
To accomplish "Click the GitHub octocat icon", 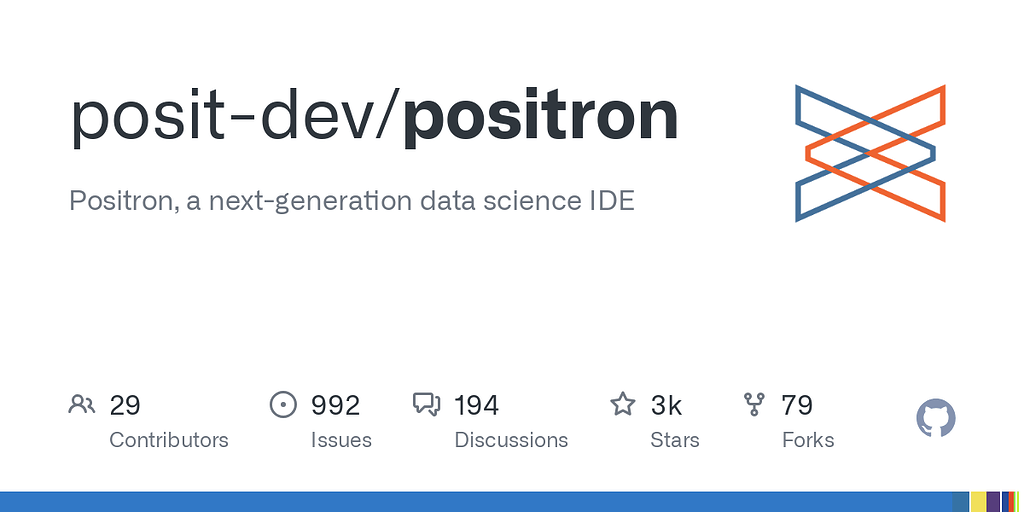I will tap(936, 418).
